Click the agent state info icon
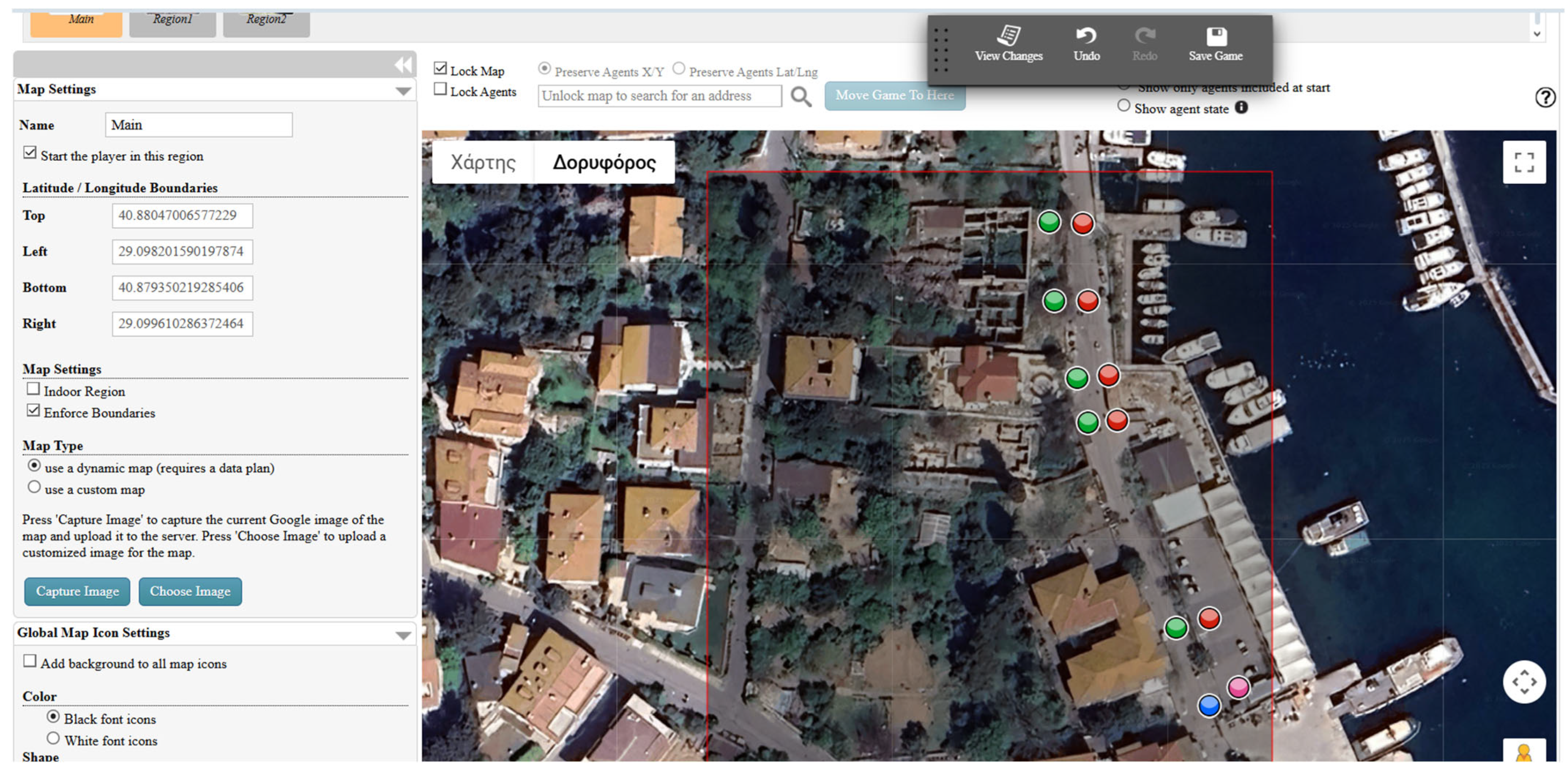The height and width of the screenshot is (772, 1568). coord(1241,108)
